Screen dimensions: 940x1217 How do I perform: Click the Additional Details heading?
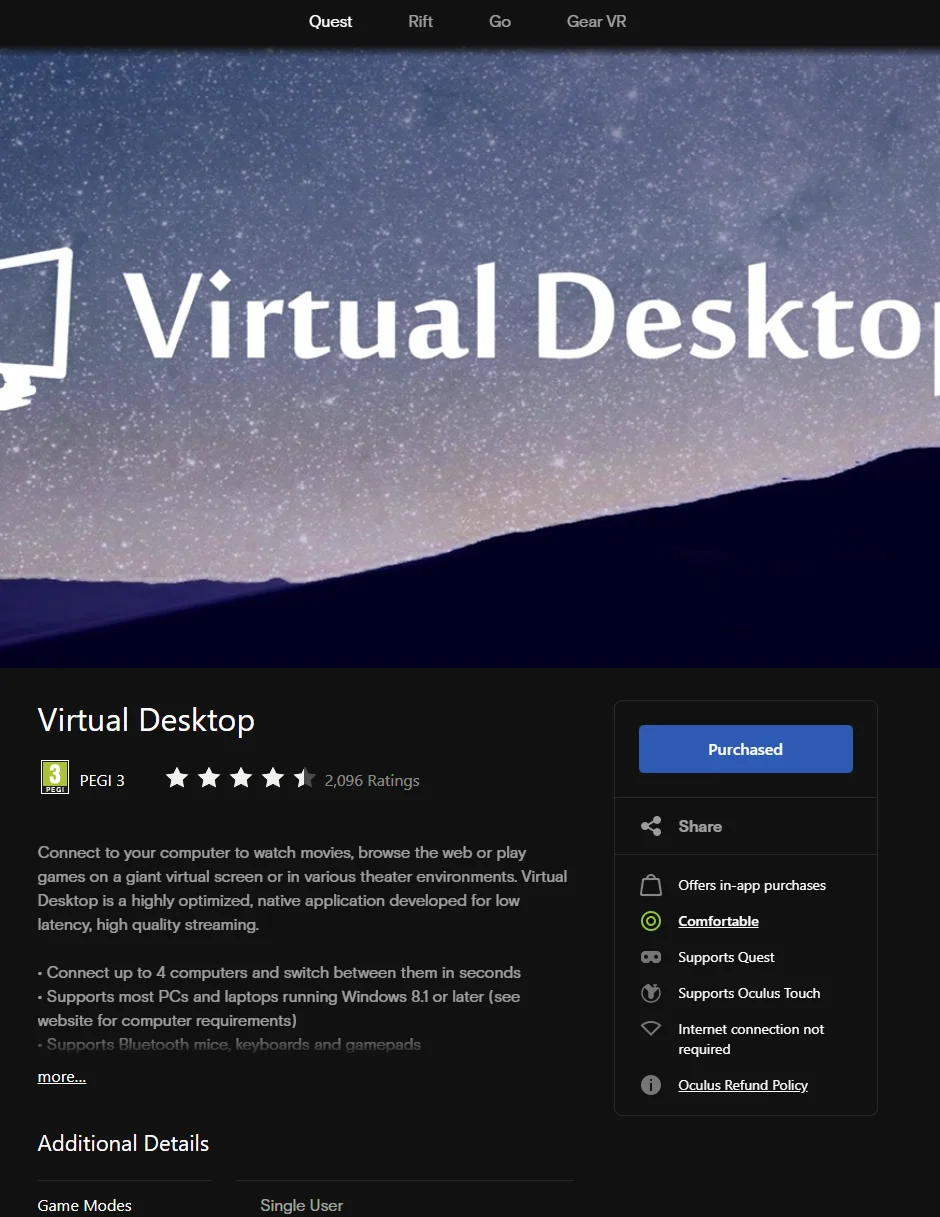click(x=123, y=1143)
